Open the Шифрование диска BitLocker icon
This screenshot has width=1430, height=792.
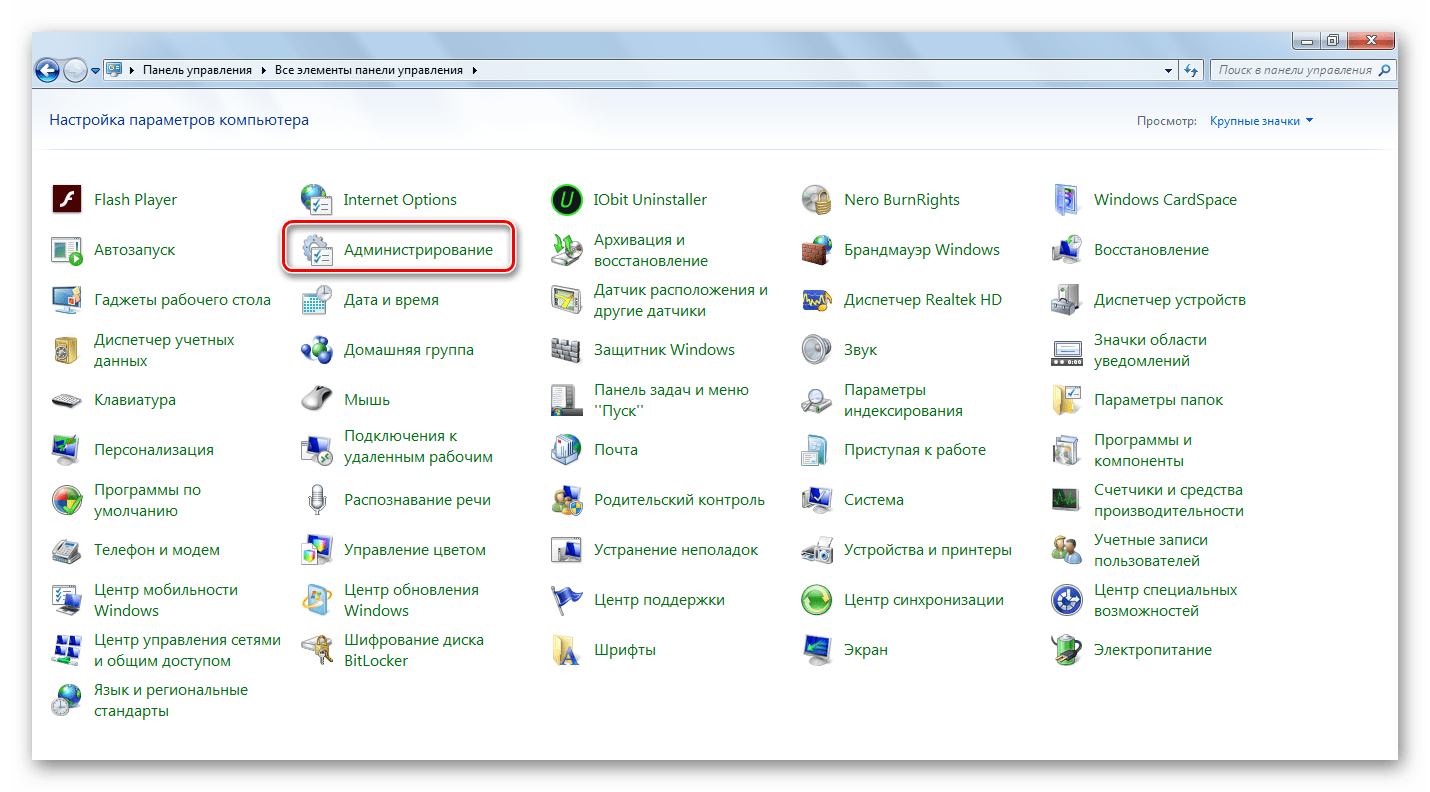(x=317, y=650)
